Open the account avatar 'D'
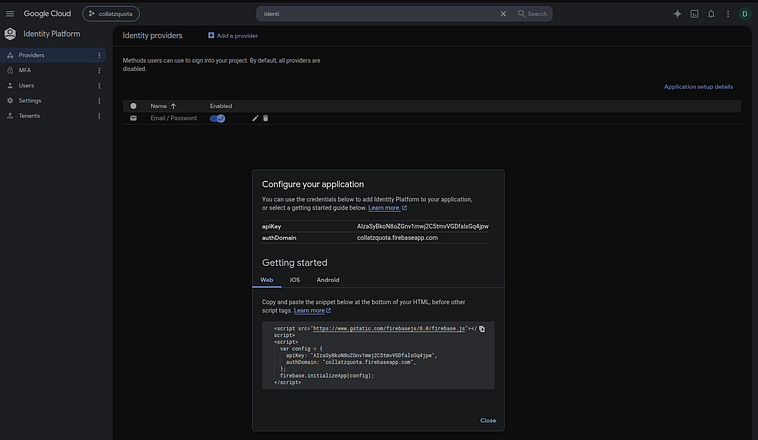Viewport: 758px width, 440px height. pos(744,14)
